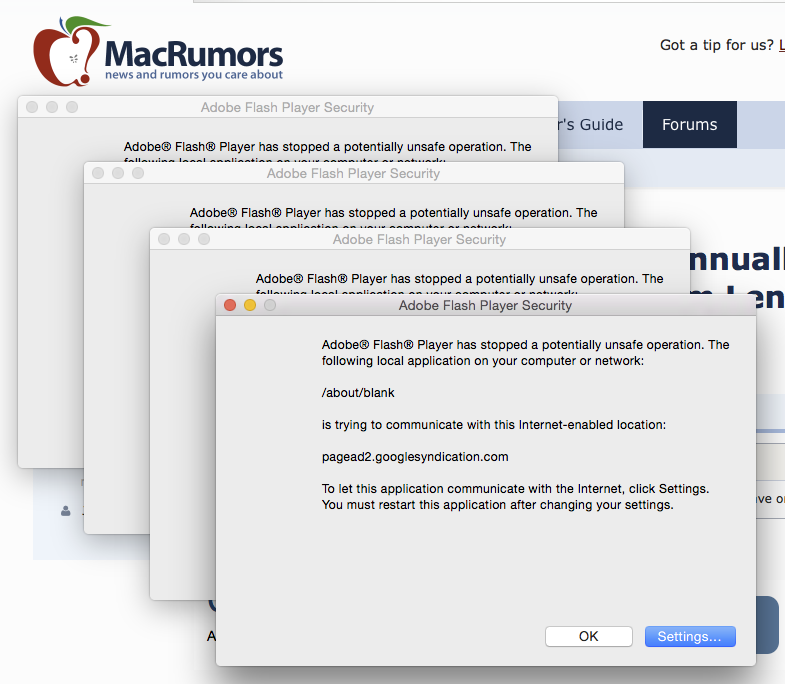Click the title bar of the rearmost Flash dialog
Viewport: 785px width, 684px height.
click(x=287, y=107)
